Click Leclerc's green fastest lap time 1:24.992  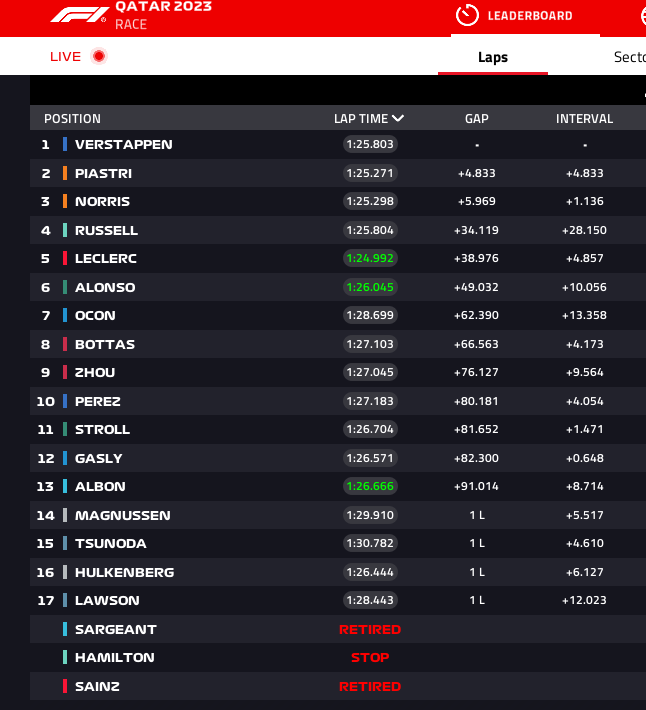pyautogui.click(x=370, y=258)
